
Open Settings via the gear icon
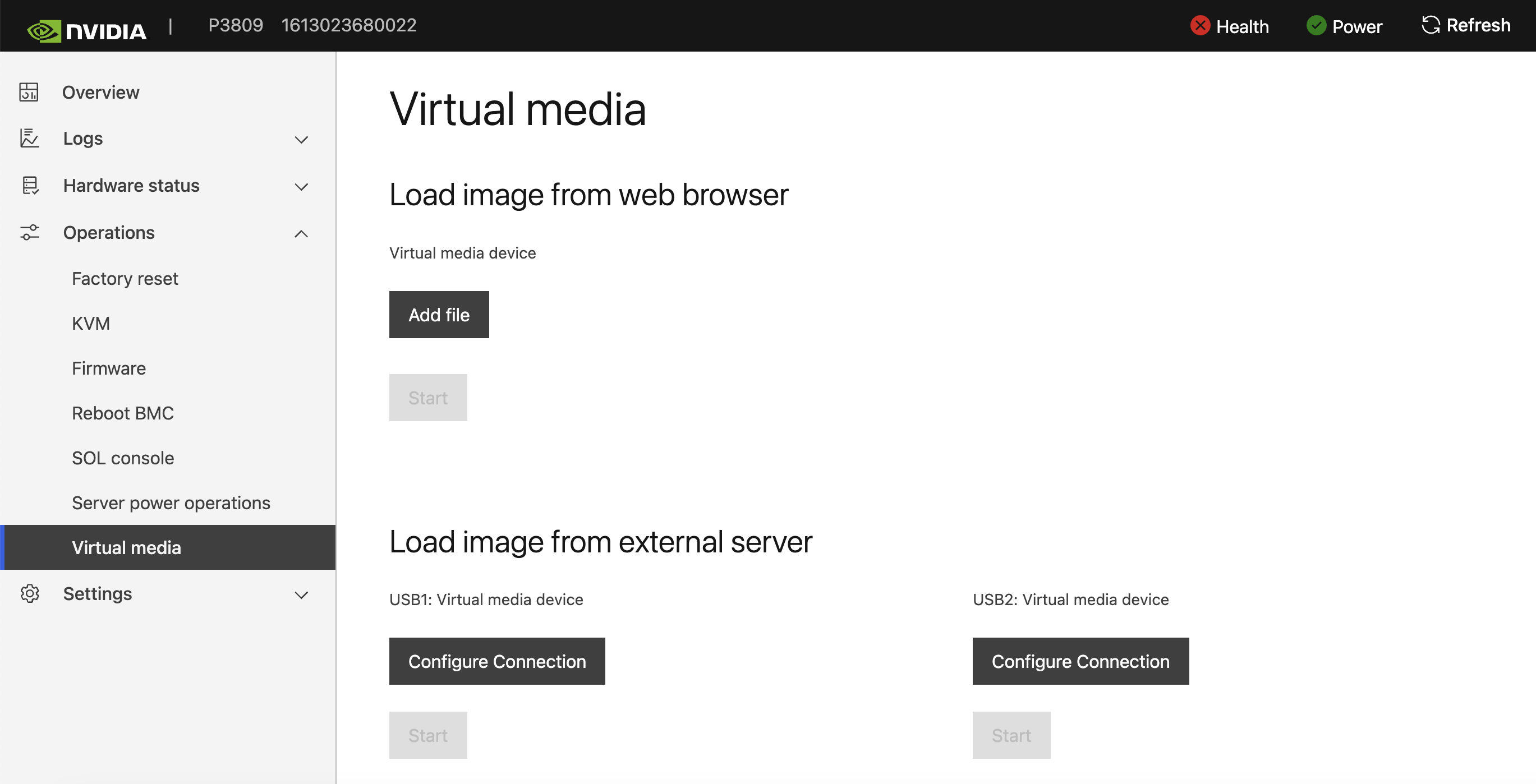(29, 594)
